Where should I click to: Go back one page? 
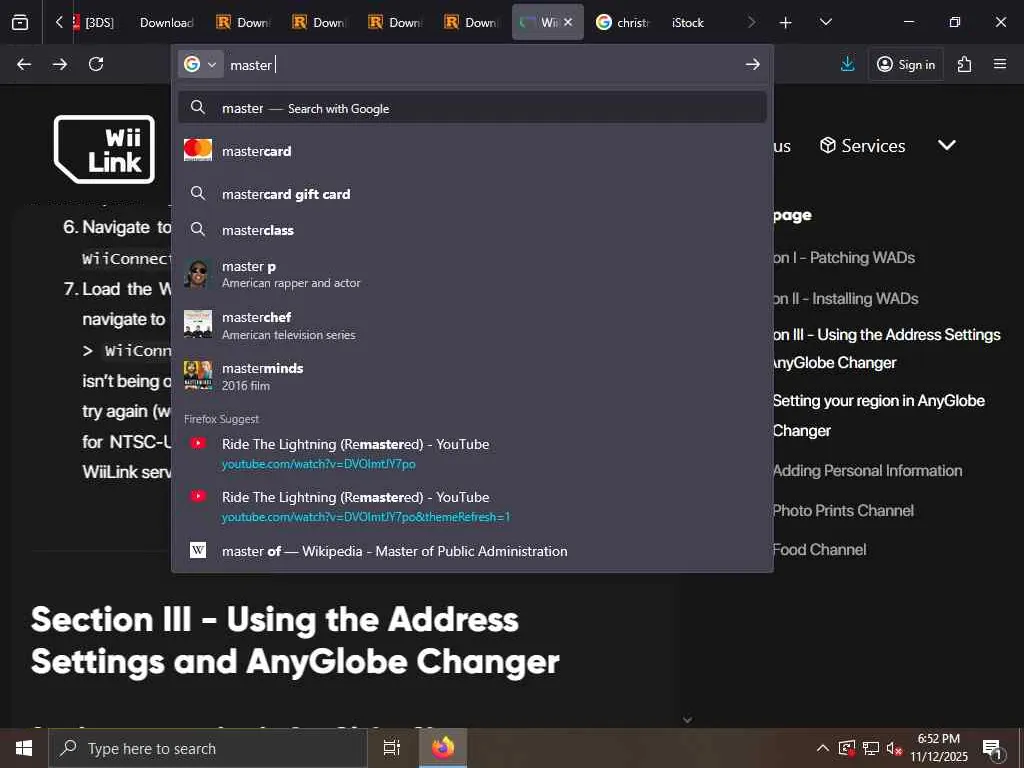tap(24, 64)
